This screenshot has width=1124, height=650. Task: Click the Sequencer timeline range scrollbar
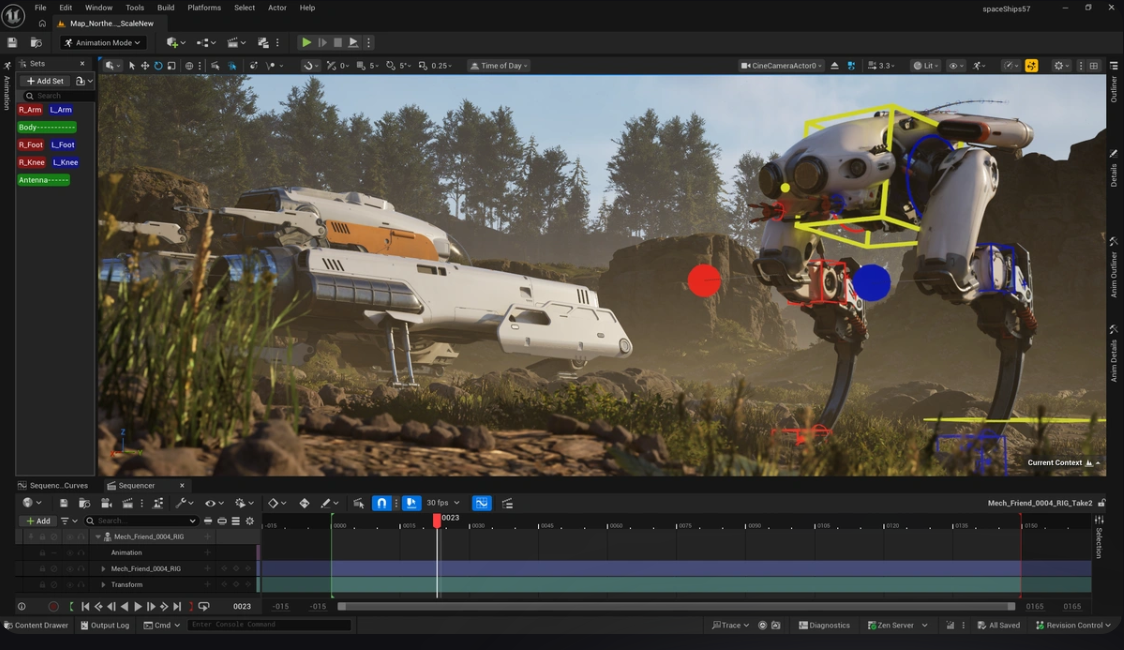677,607
